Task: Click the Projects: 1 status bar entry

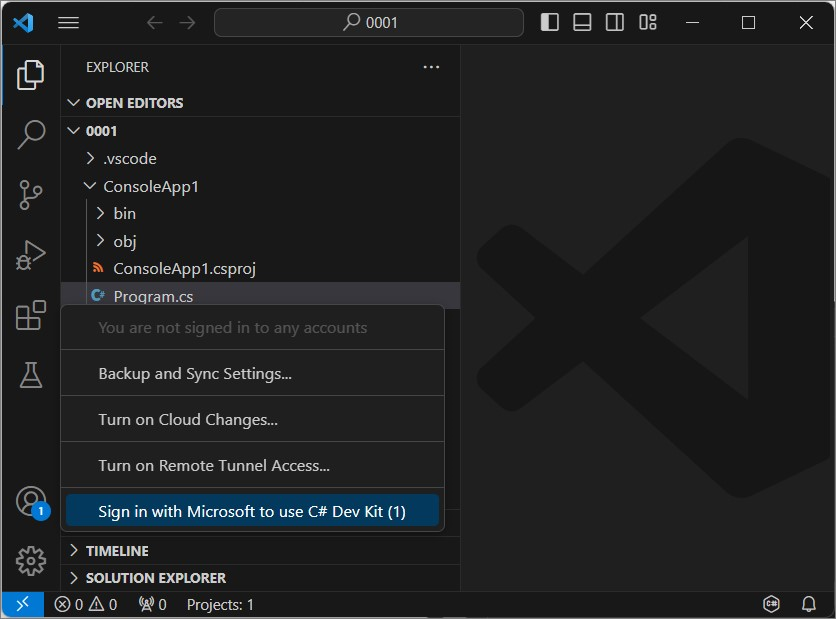Action: tap(220, 605)
